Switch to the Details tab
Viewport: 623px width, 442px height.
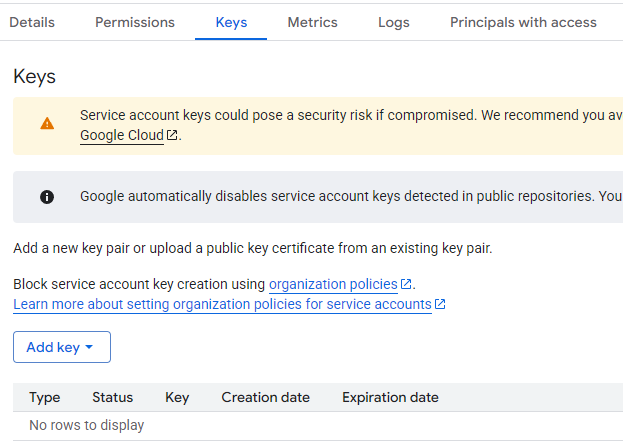[32, 22]
